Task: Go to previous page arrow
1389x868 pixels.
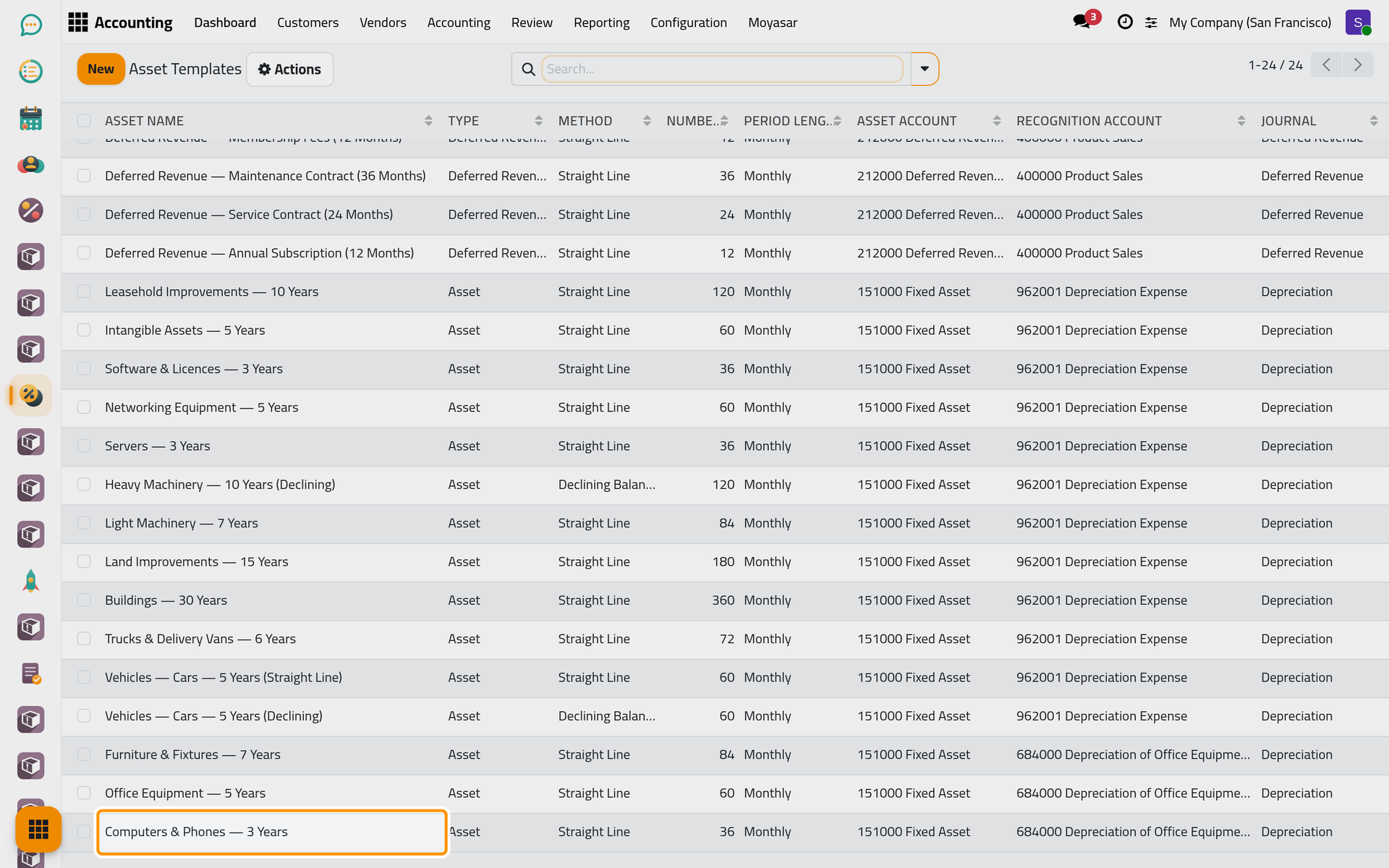Action: (1326, 65)
